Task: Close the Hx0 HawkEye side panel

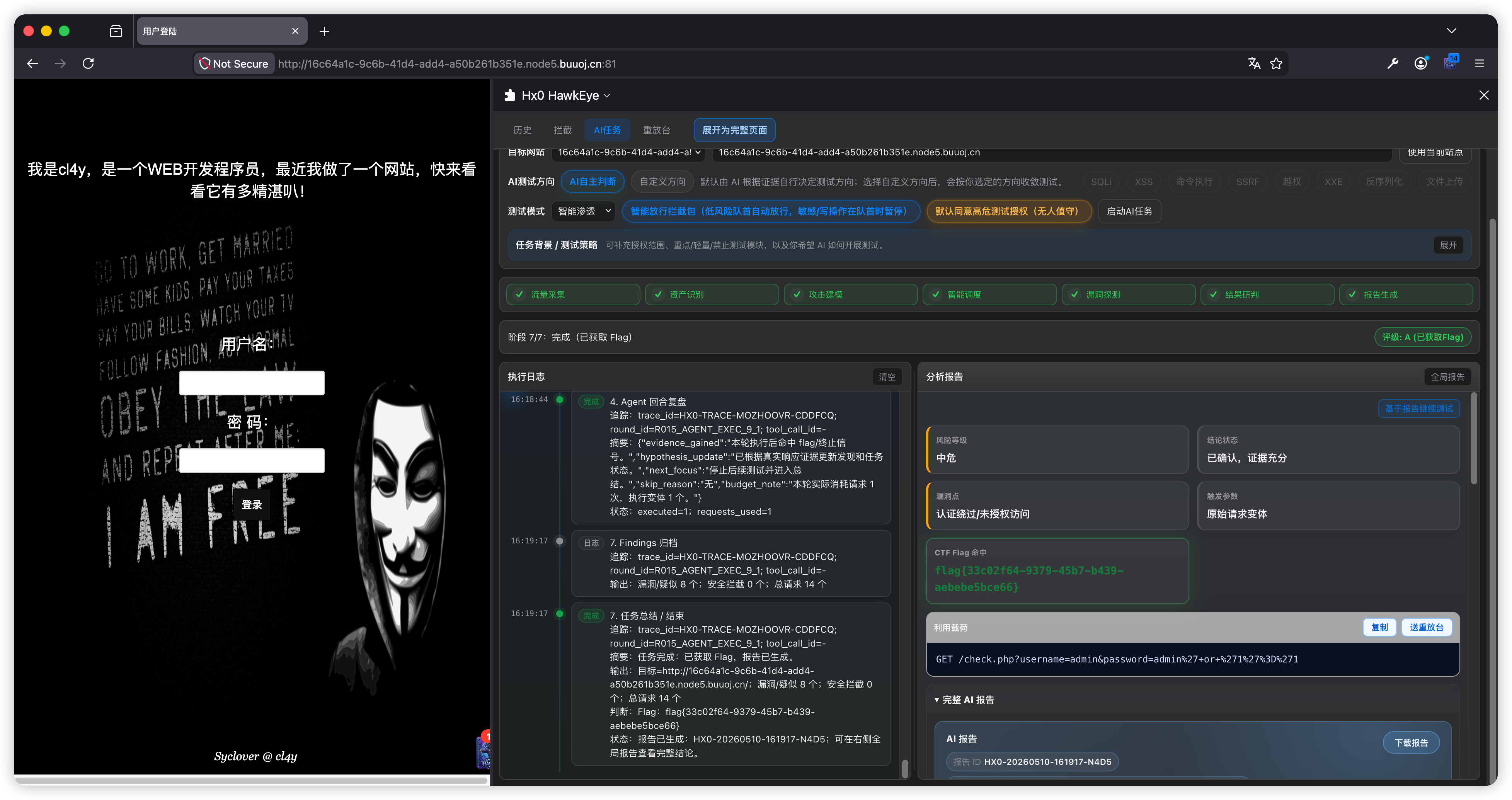Action: [1484, 95]
